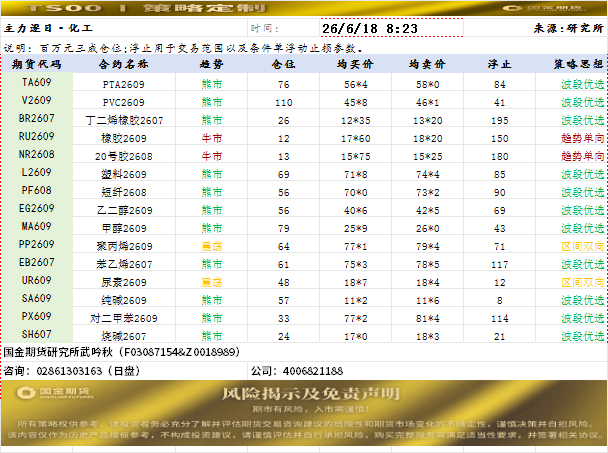Select the 浮止 column header
The width and height of the screenshot is (608, 453).
point(499,64)
